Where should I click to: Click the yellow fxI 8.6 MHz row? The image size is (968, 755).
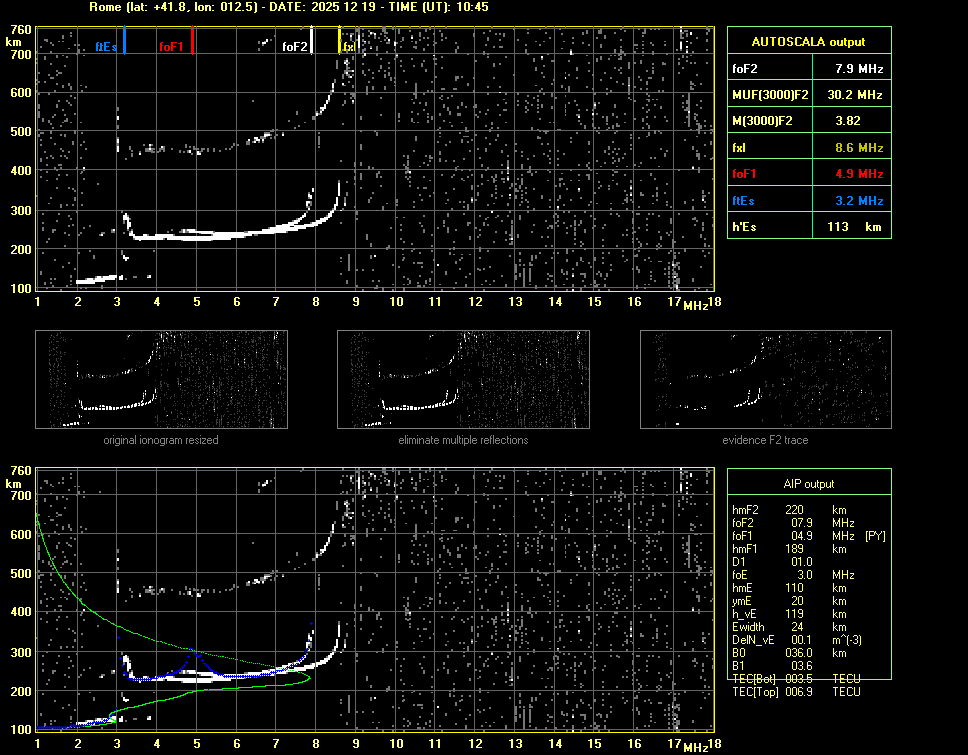pyautogui.click(x=808, y=148)
